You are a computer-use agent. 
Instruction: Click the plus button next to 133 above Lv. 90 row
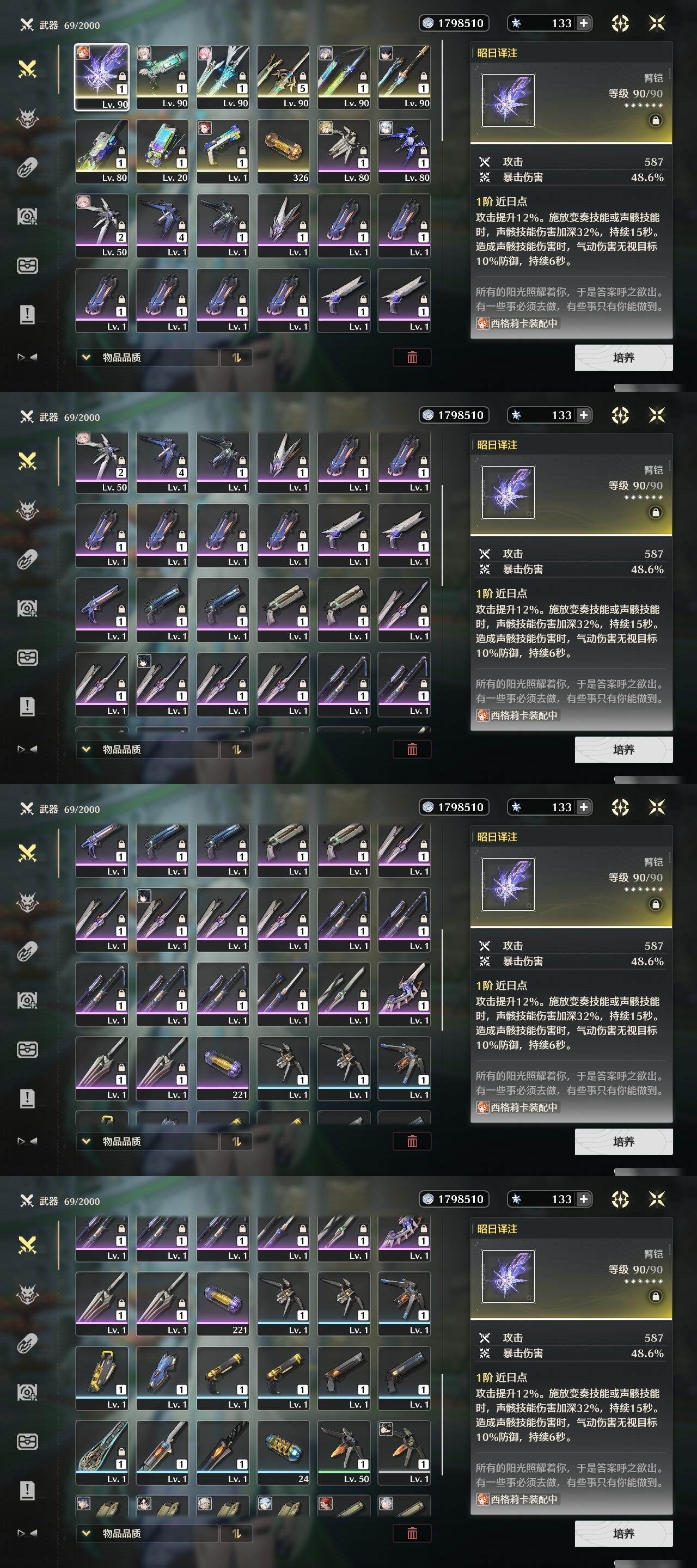pos(583,23)
